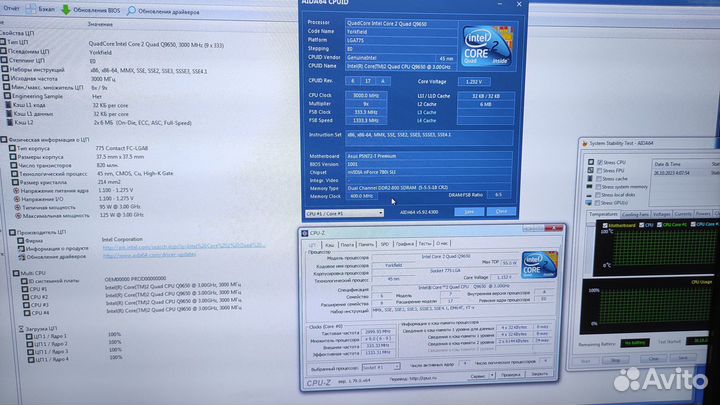
Task: Open the Отчёт toolbar item
Action: coord(11,8)
